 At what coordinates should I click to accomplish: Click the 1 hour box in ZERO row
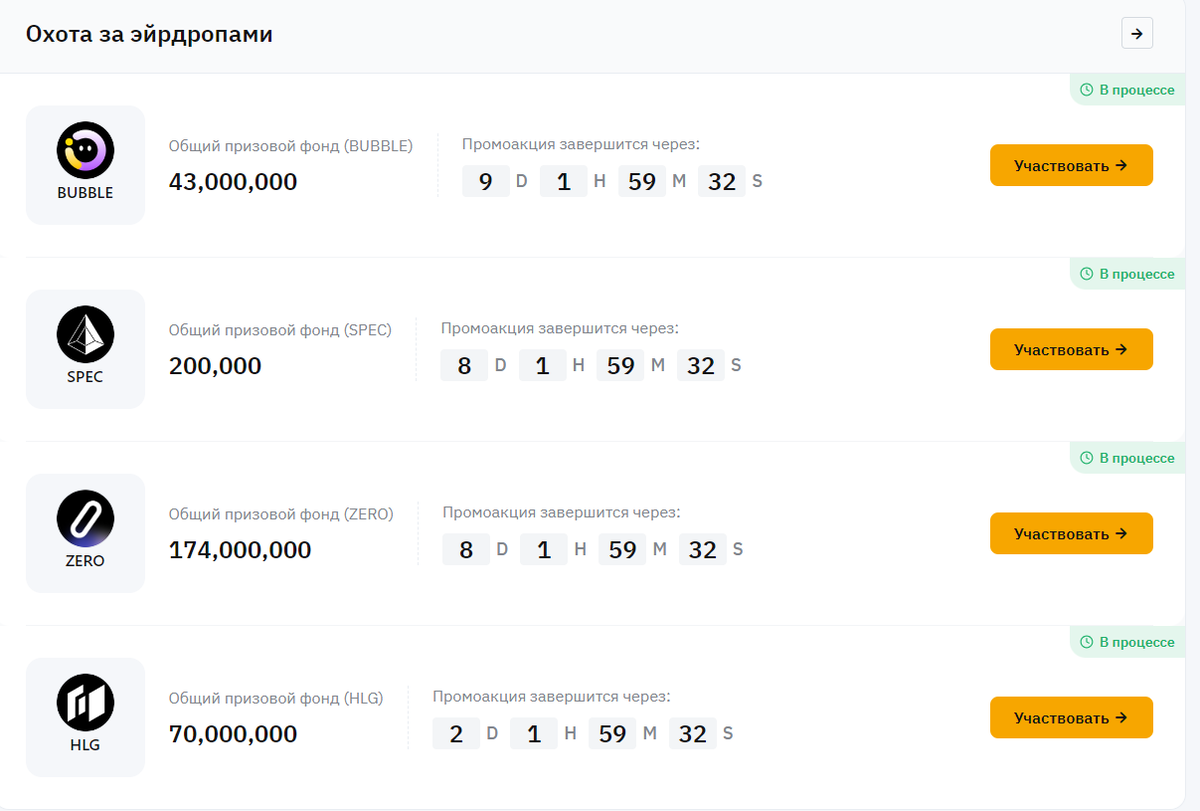(x=545, y=549)
